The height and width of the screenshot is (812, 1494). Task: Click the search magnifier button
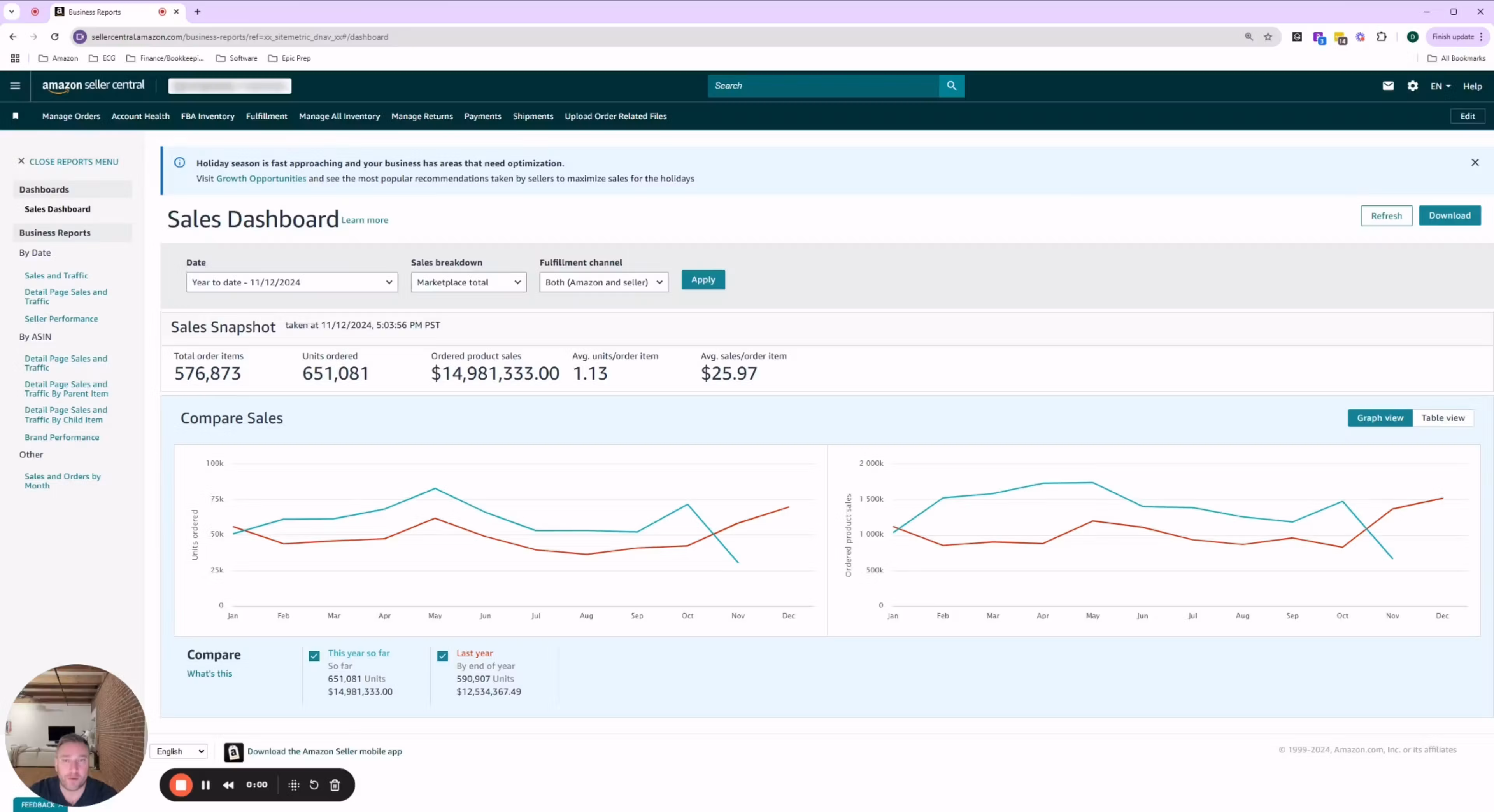coord(951,86)
